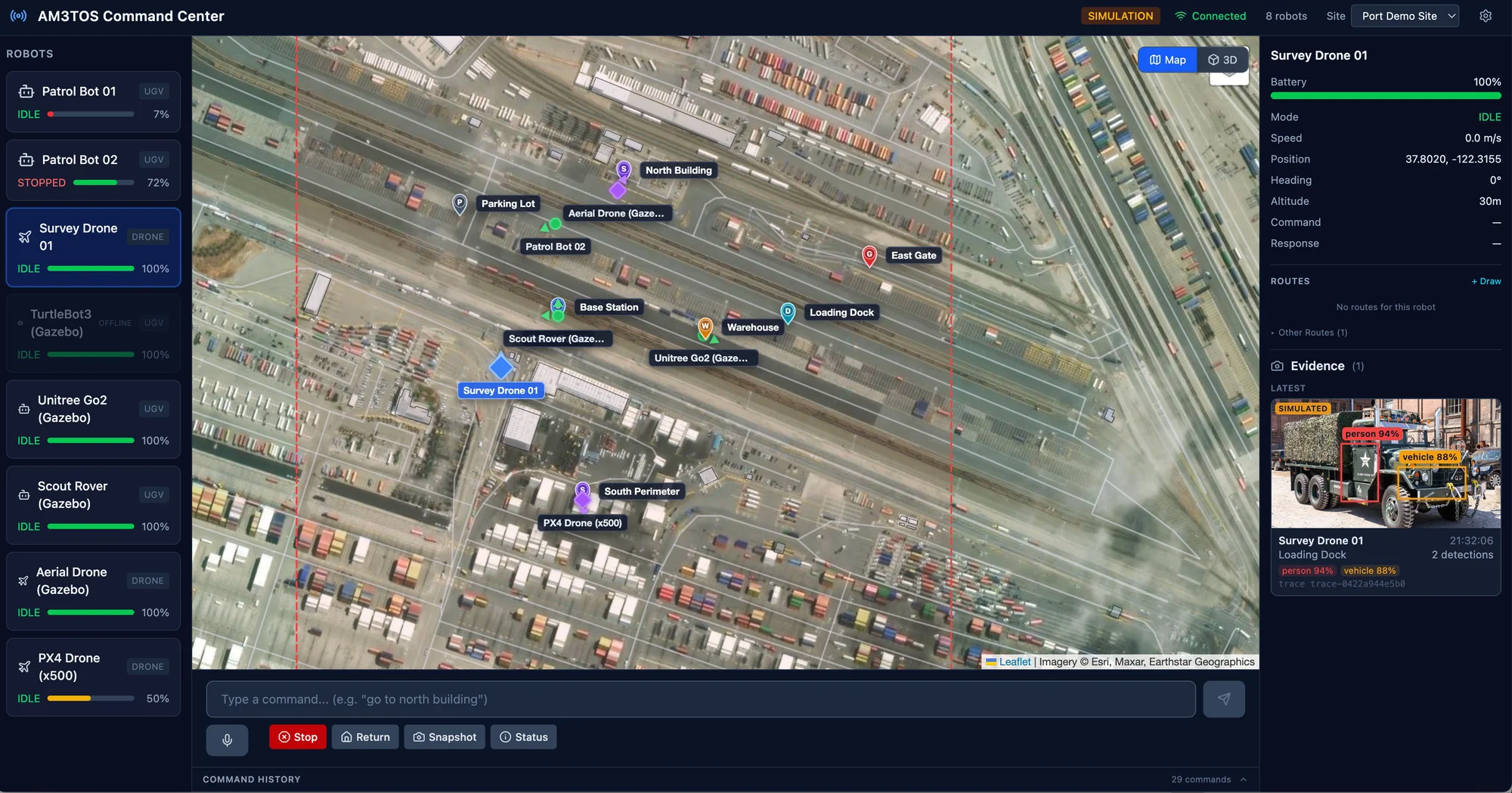Click the Base Station map pin
The image size is (1512, 793).
point(558,306)
